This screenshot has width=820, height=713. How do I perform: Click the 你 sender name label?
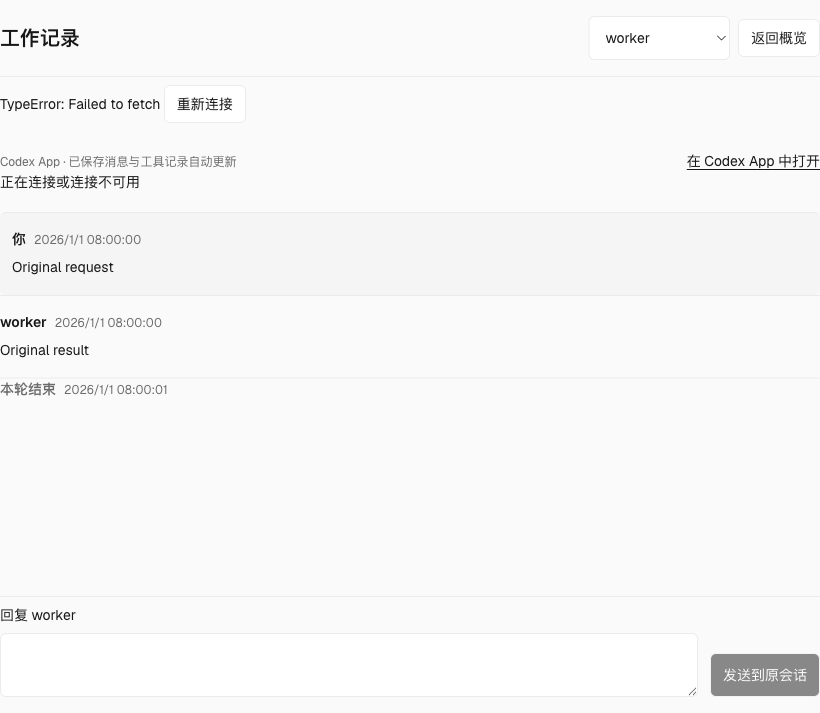click(19, 240)
